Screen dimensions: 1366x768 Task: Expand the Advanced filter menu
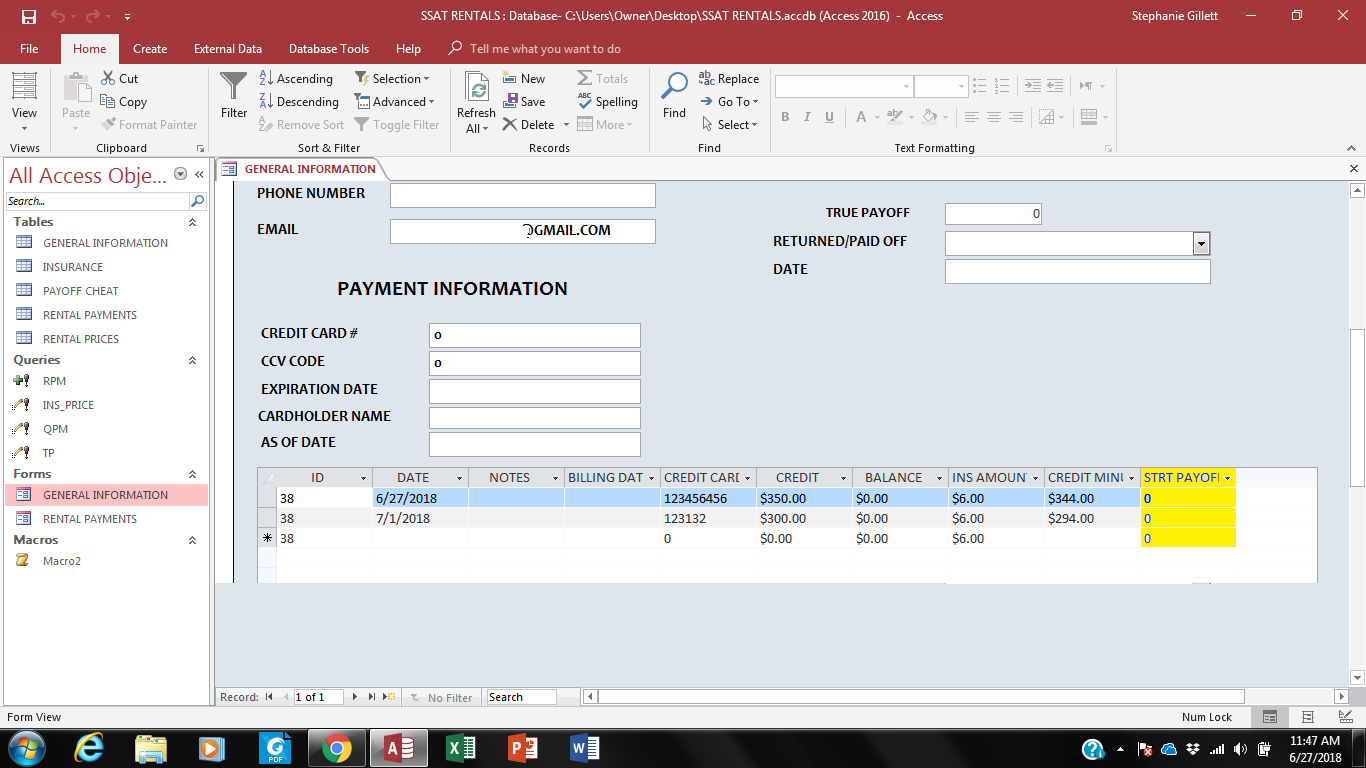pyautogui.click(x=394, y=102)
